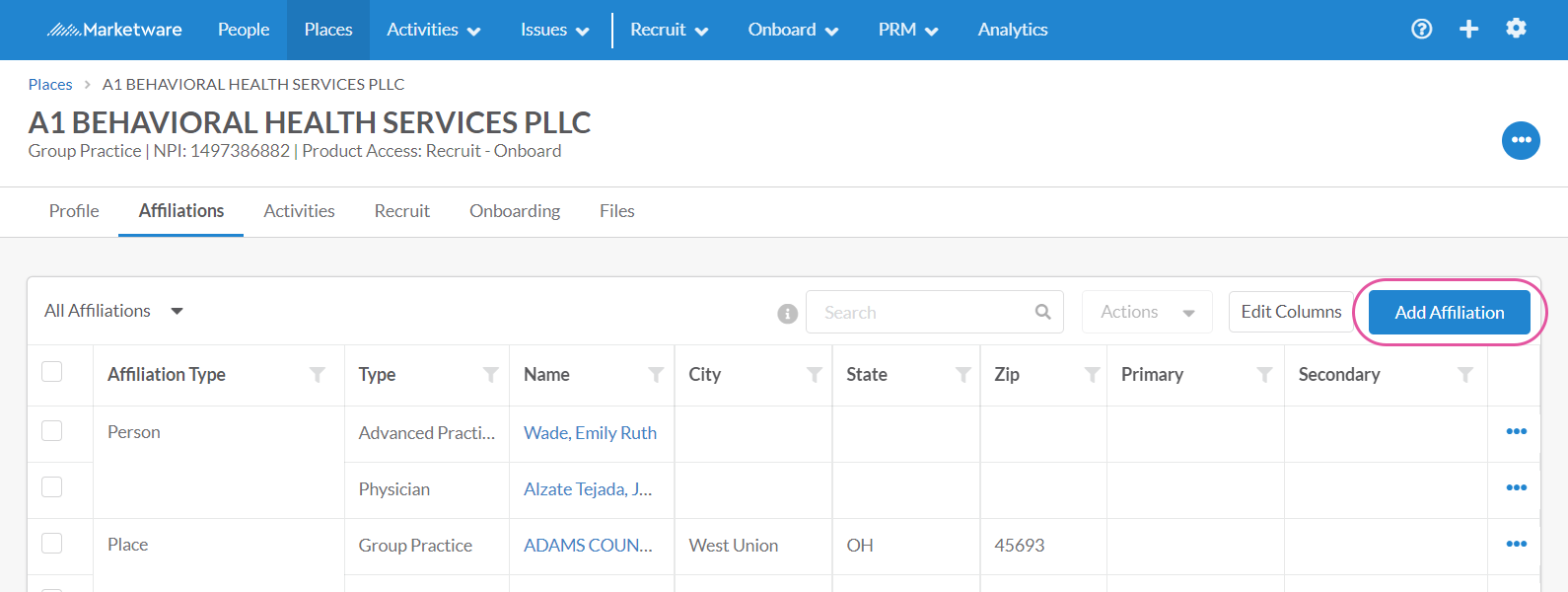Sort by the State column header

[x=867, y=375]
